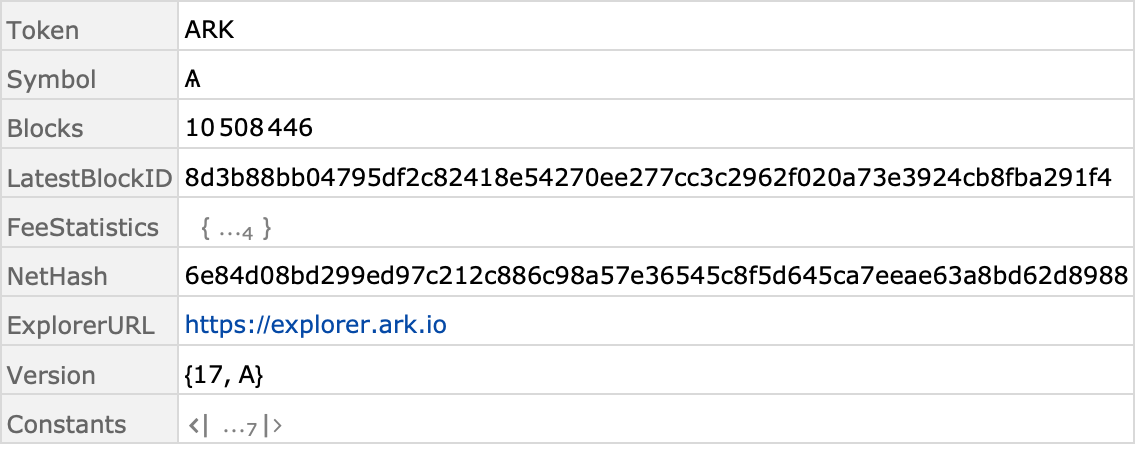Click the Blocks count 10508446
Screen dimensions: 1137x475
tap(249, 128)
